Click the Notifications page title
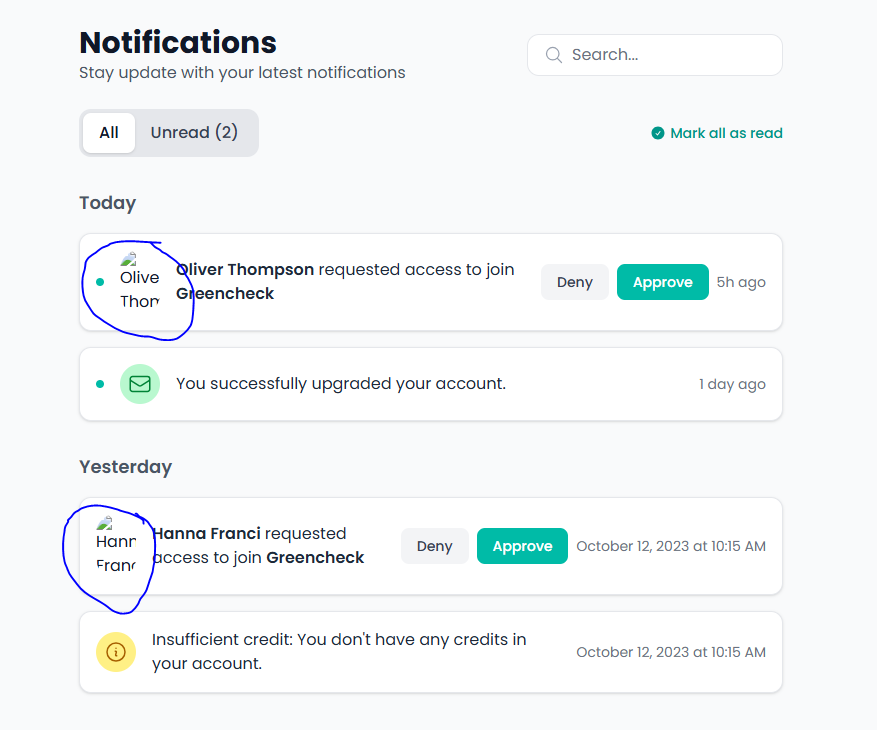 pyautogui.click(x=178, y=43)
